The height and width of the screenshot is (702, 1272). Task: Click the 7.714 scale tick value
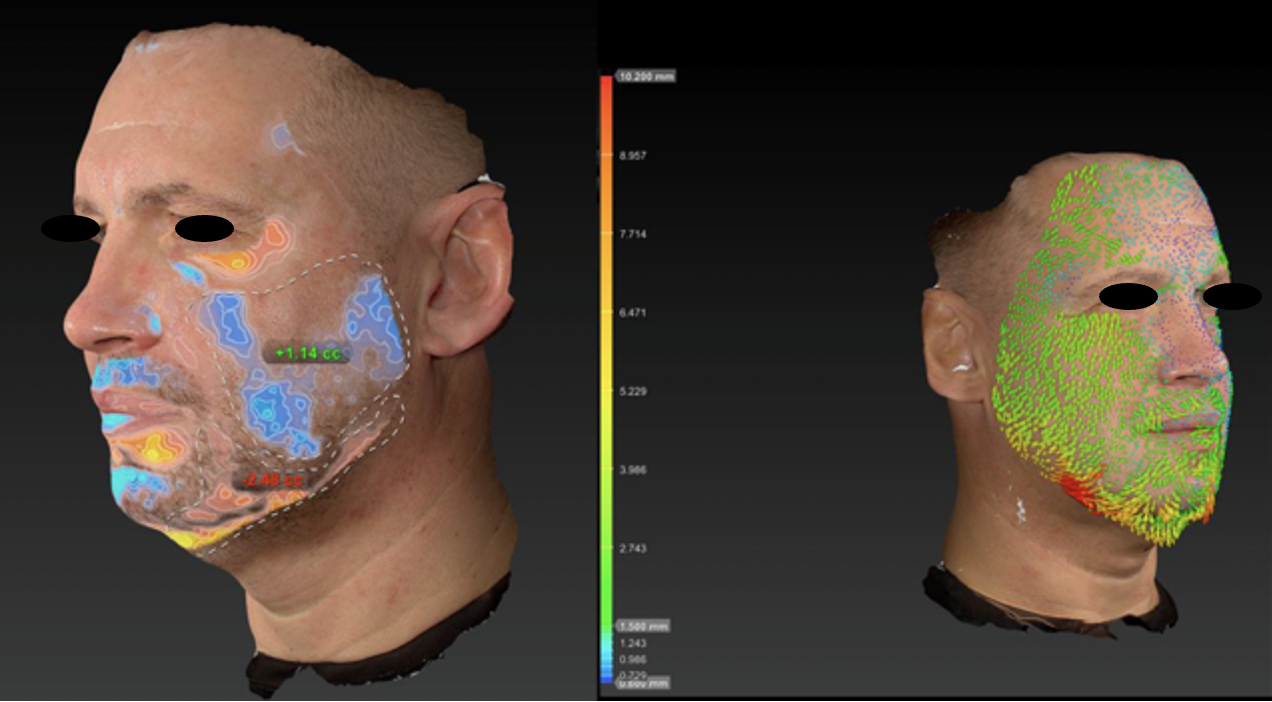pos(633,234)
